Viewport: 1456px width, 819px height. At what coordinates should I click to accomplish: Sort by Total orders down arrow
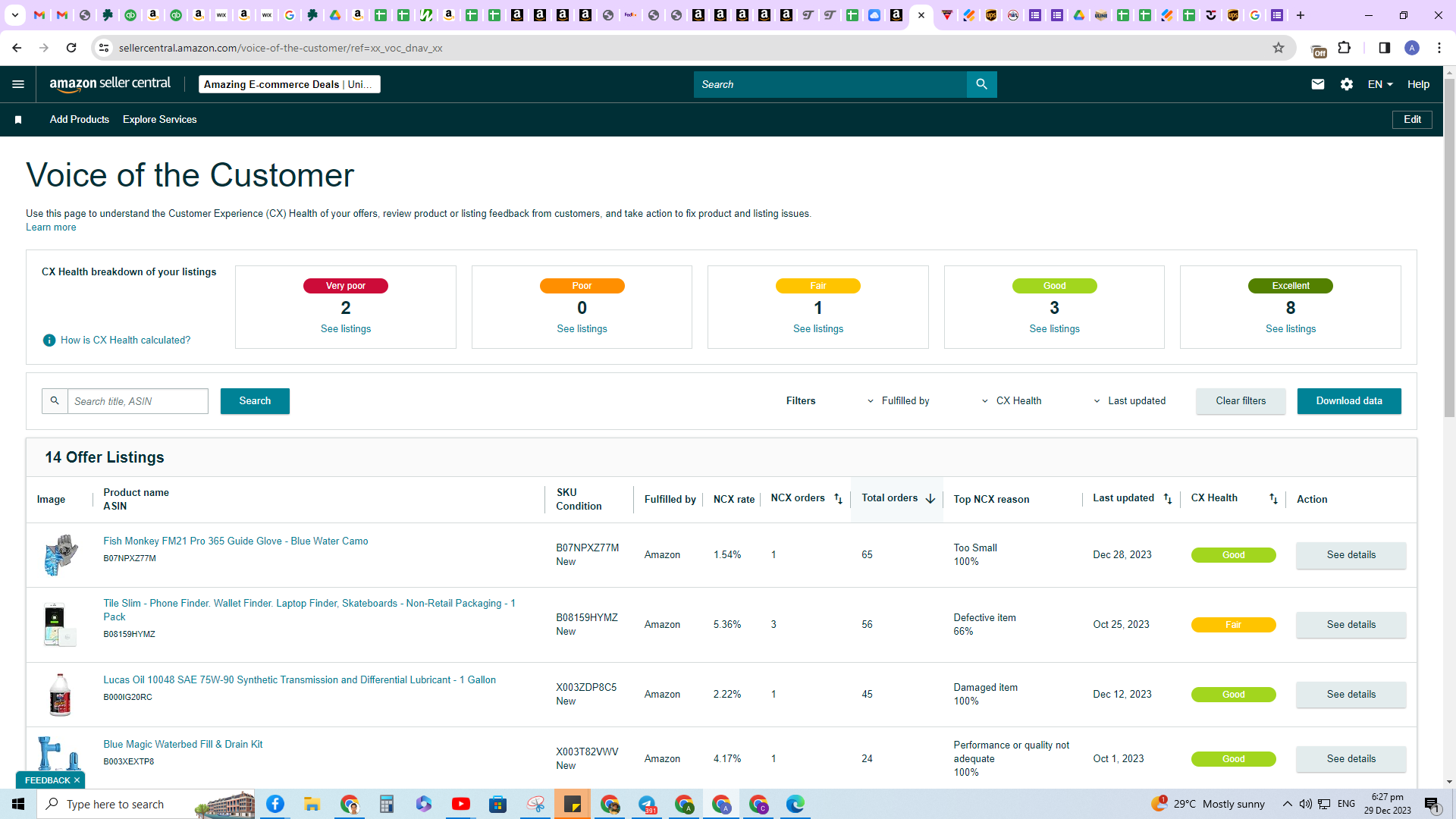(x=930, y=499)
